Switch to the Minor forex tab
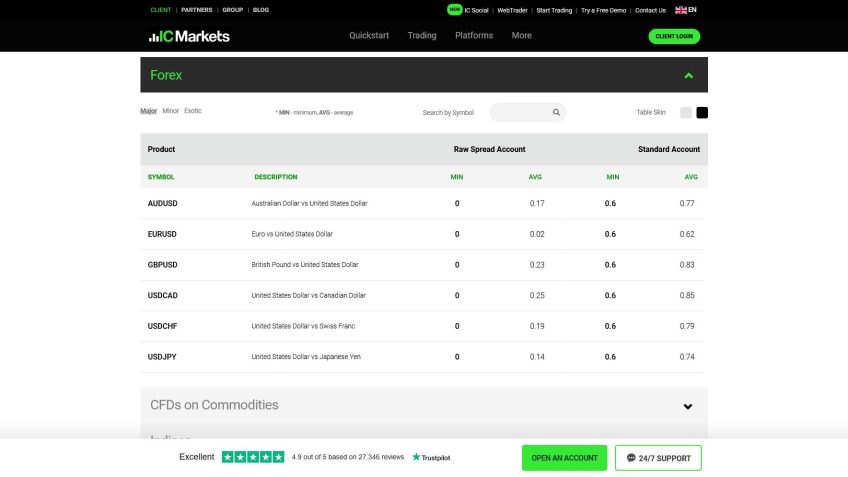Viewport: 848px width, 477px height. click(171, 111)
